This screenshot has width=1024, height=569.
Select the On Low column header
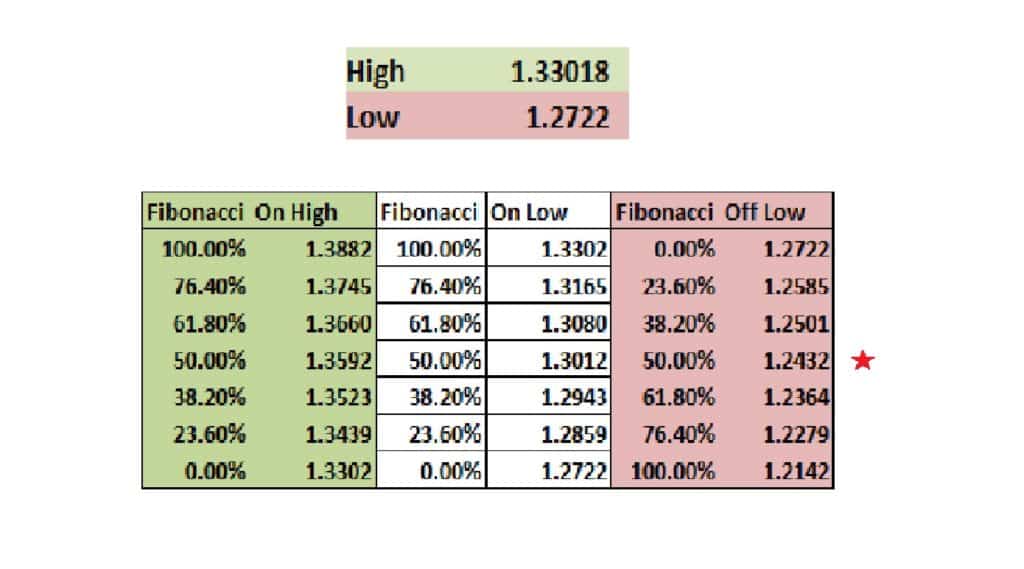pos(549,212)
